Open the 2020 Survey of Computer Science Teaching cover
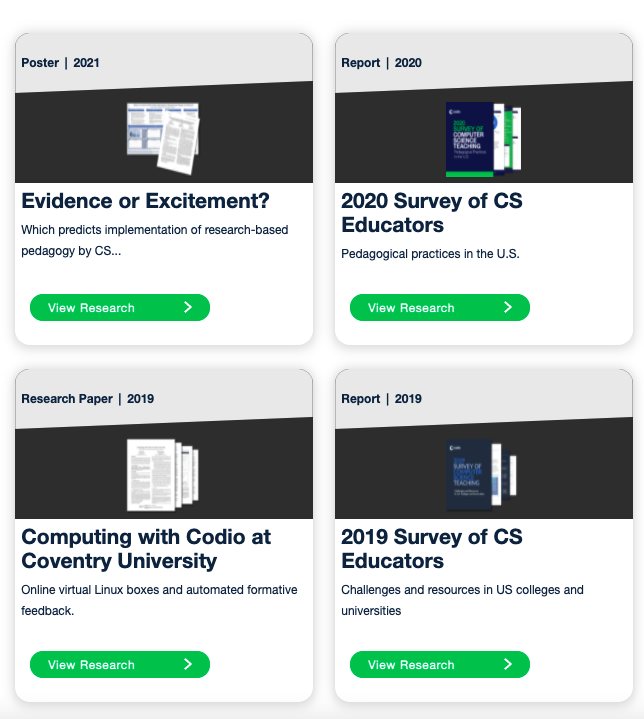Viewport: 644px width, 719px height. coord(483,139)
